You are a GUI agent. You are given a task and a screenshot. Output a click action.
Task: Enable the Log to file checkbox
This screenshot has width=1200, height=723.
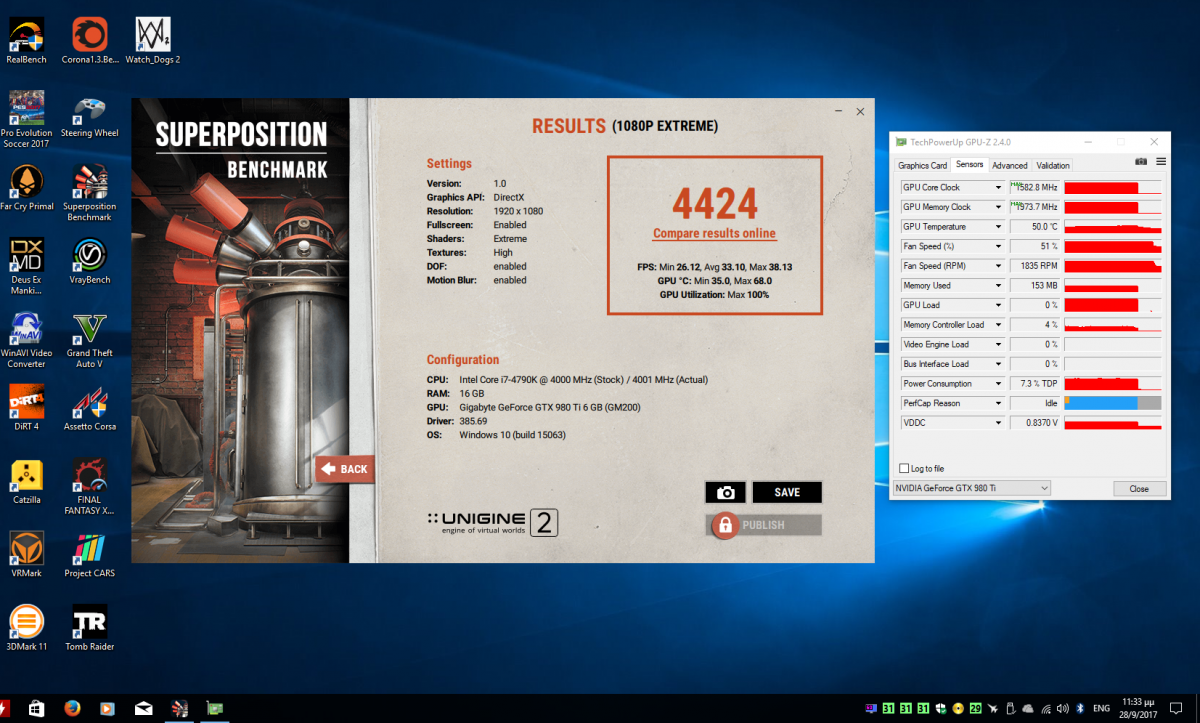pyautogui.click(x=905, y=468)
